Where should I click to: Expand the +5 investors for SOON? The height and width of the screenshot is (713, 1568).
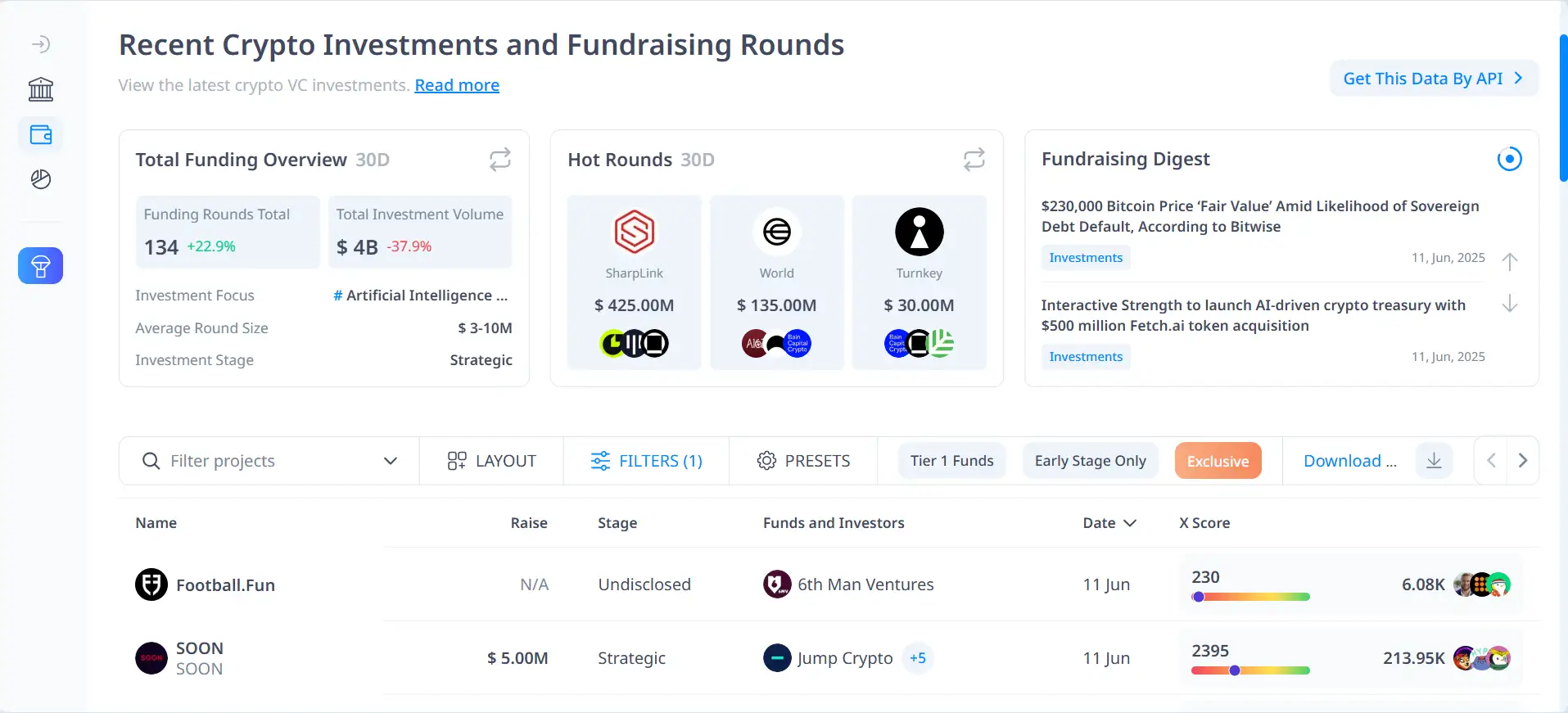[x=918, y=658]
